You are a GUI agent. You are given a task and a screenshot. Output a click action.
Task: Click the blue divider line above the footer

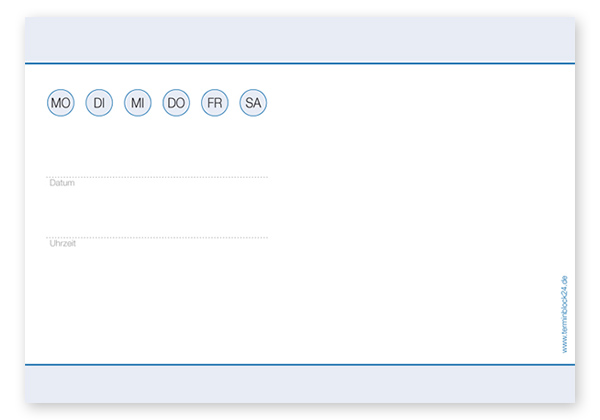point(300,365)
